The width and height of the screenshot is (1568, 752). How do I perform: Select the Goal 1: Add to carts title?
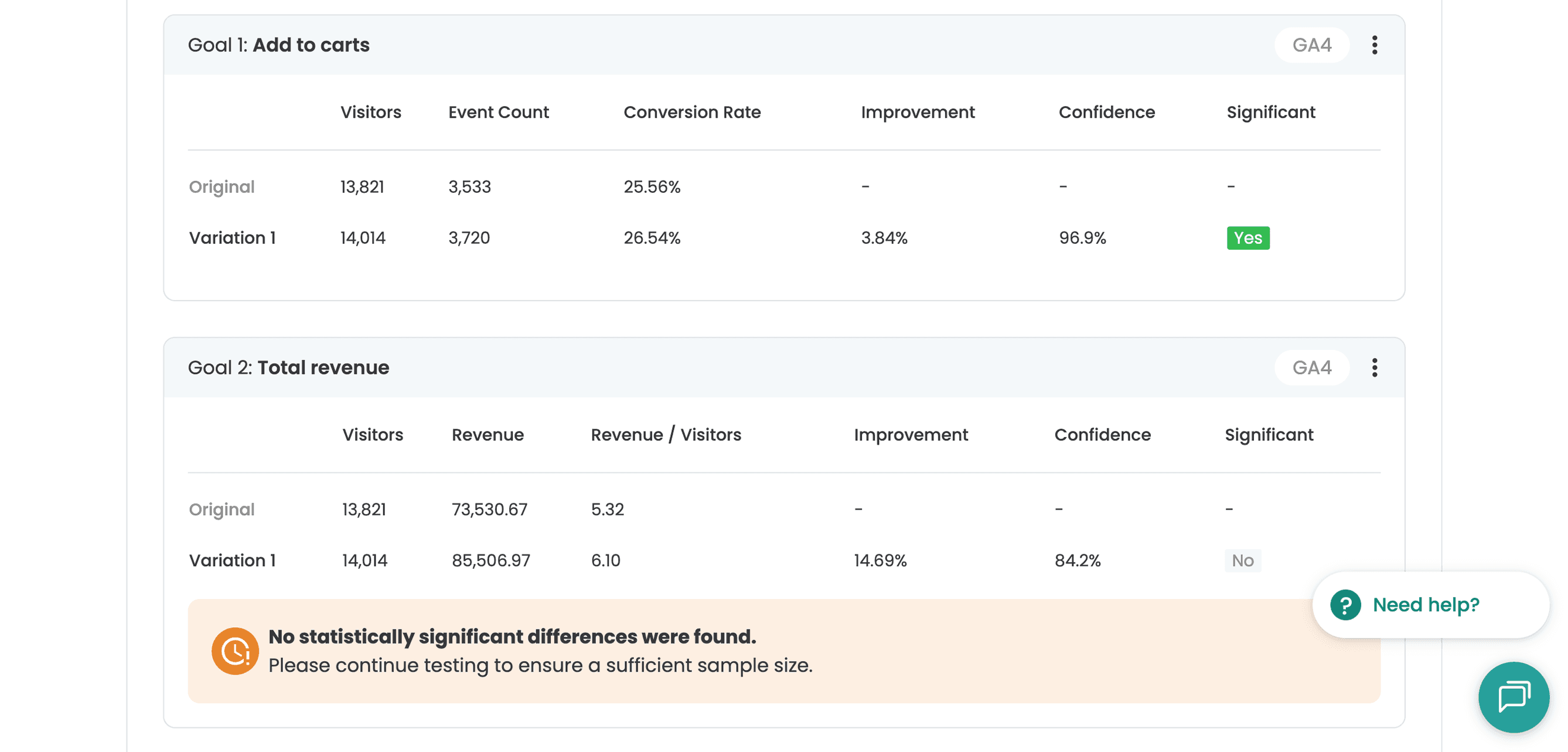tap(278, 45)
